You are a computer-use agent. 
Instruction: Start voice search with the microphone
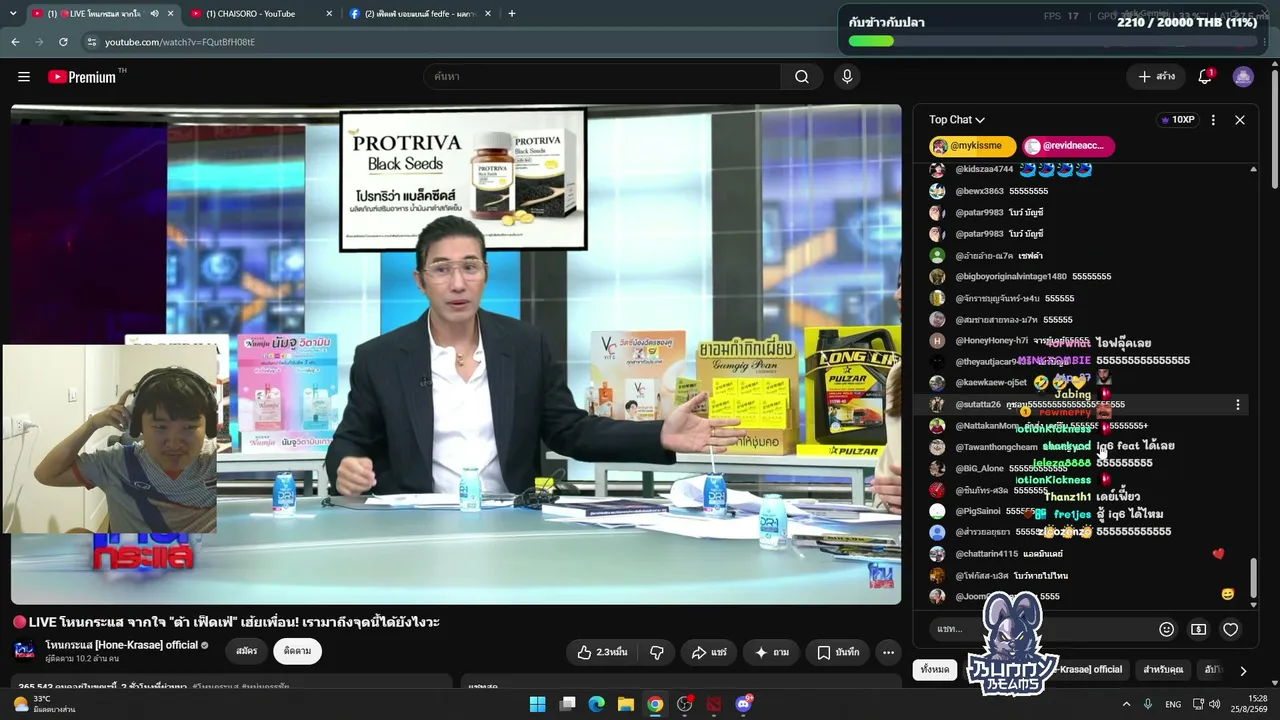pyautogui.click(x=847, y=77)
